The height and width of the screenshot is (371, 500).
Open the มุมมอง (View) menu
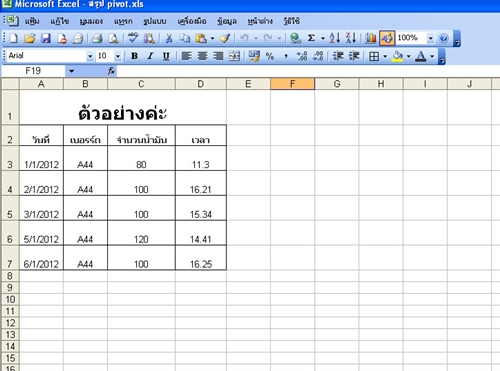point(91,21)
